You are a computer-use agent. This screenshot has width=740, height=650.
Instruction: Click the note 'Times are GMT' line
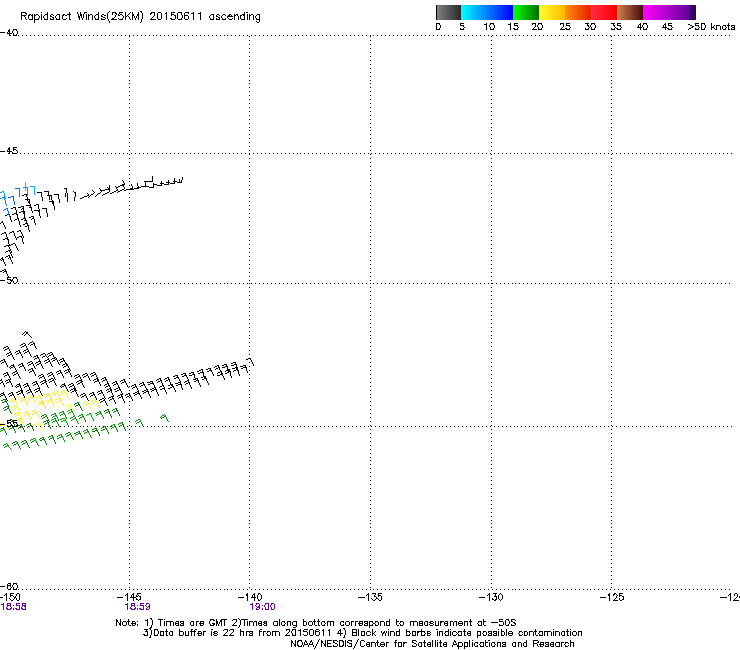[316, 623]
